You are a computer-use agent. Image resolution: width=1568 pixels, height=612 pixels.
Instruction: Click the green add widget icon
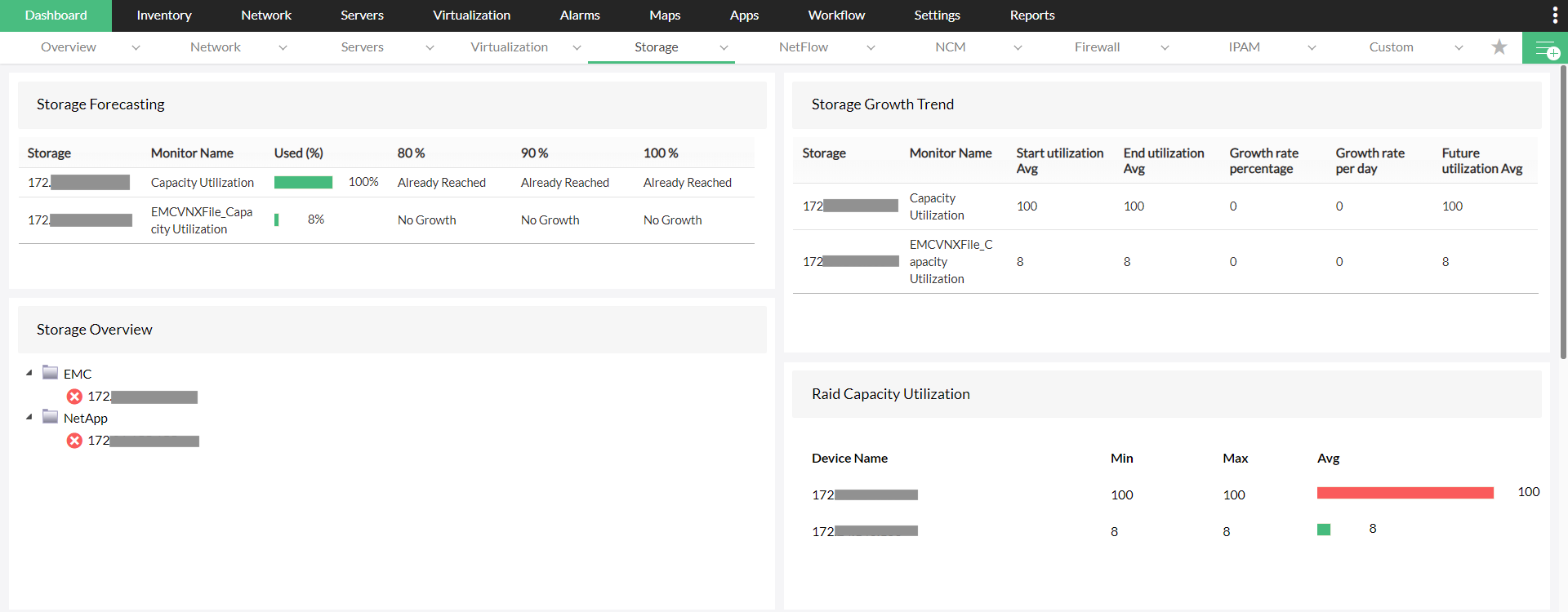click(1545, 48)
